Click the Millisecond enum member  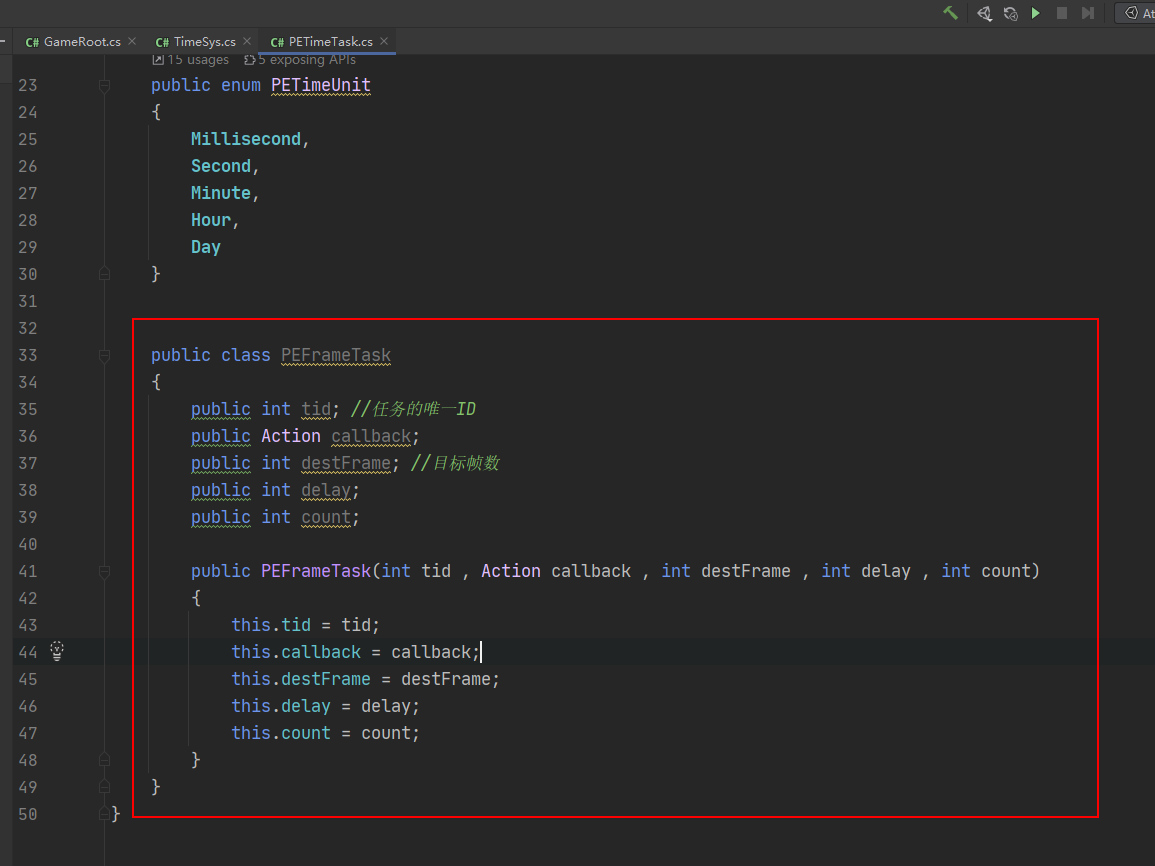(246, 139)
